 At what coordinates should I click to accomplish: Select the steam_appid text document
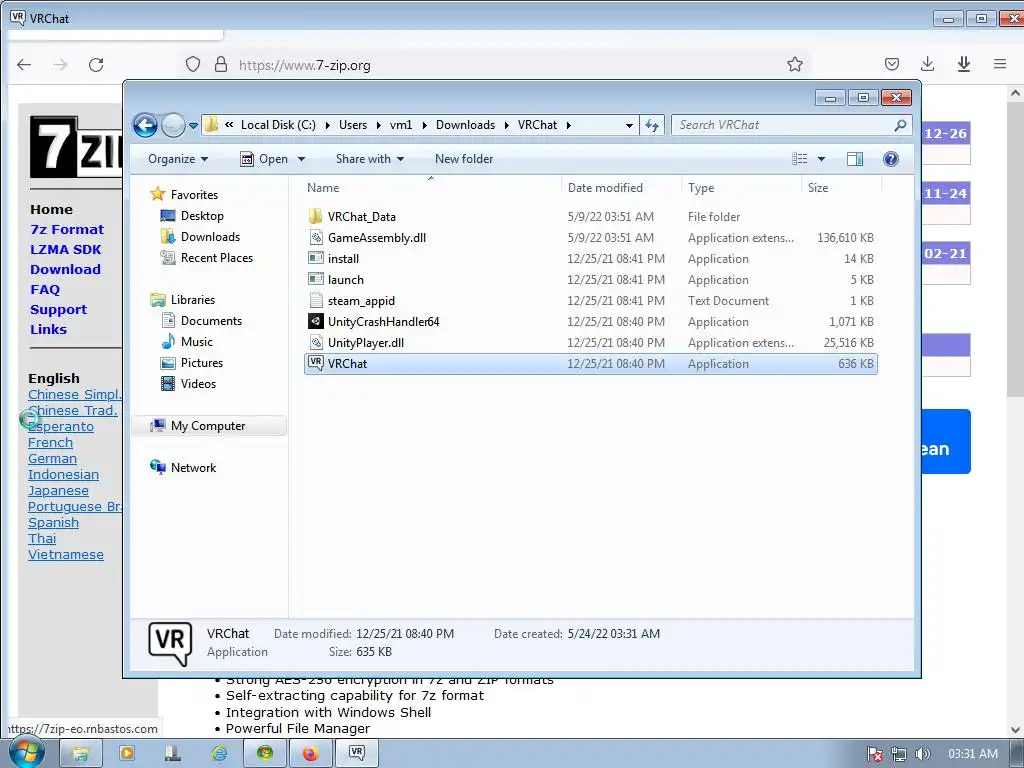point(590,300)
